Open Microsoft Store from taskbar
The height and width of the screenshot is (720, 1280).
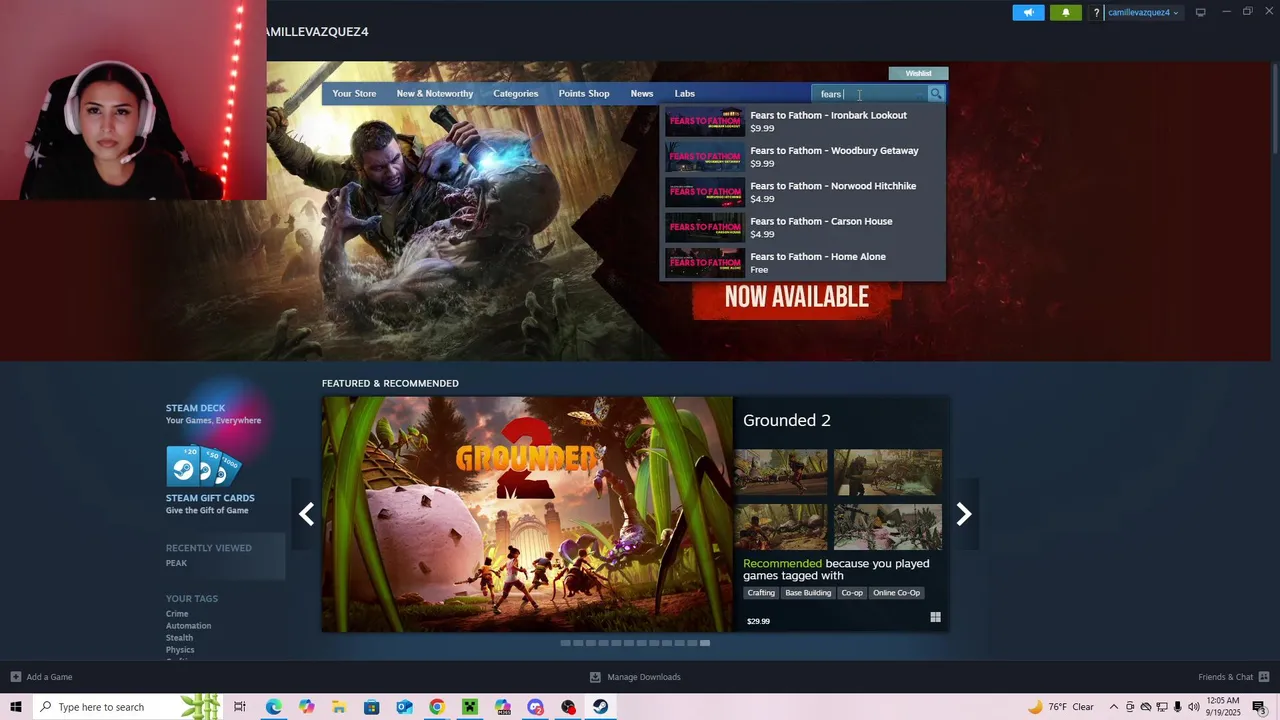click(x=371, y=707)
